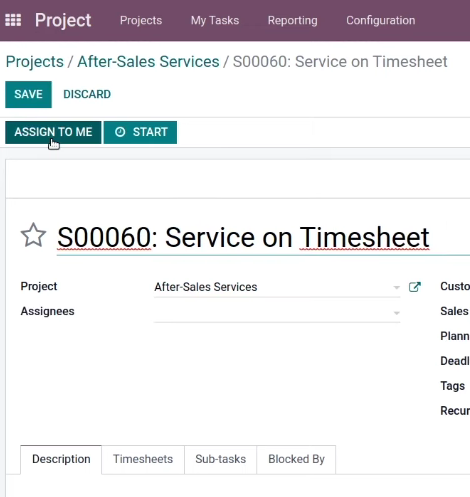Mark task as favorite with star icon

click(33, 235)
